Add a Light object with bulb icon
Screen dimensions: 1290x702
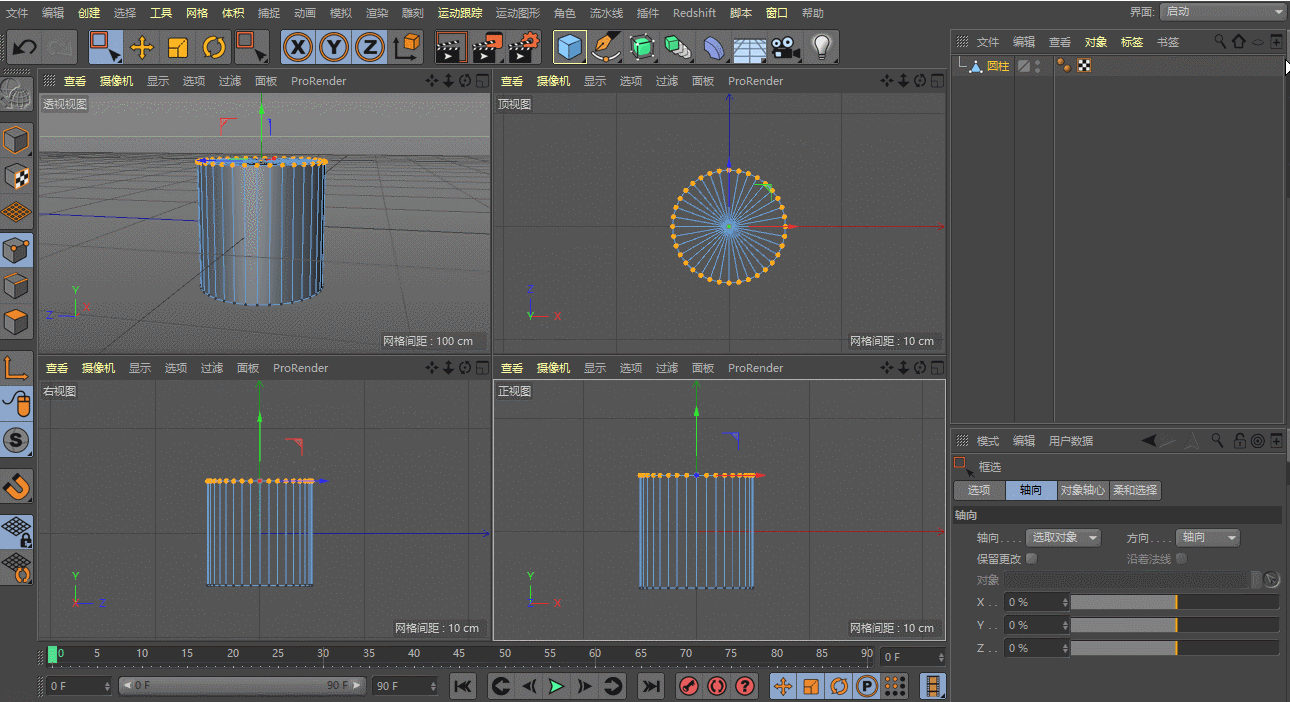click(x=821, y=47)
